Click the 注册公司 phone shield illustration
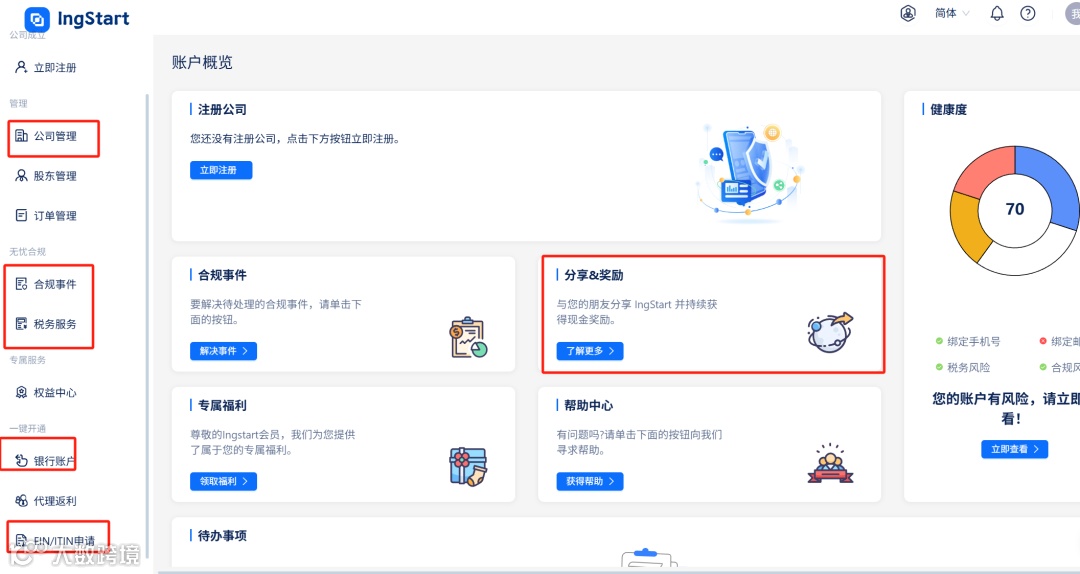Screen dimensions: 1080x574 pyautogui.click(x=749, y=172)
